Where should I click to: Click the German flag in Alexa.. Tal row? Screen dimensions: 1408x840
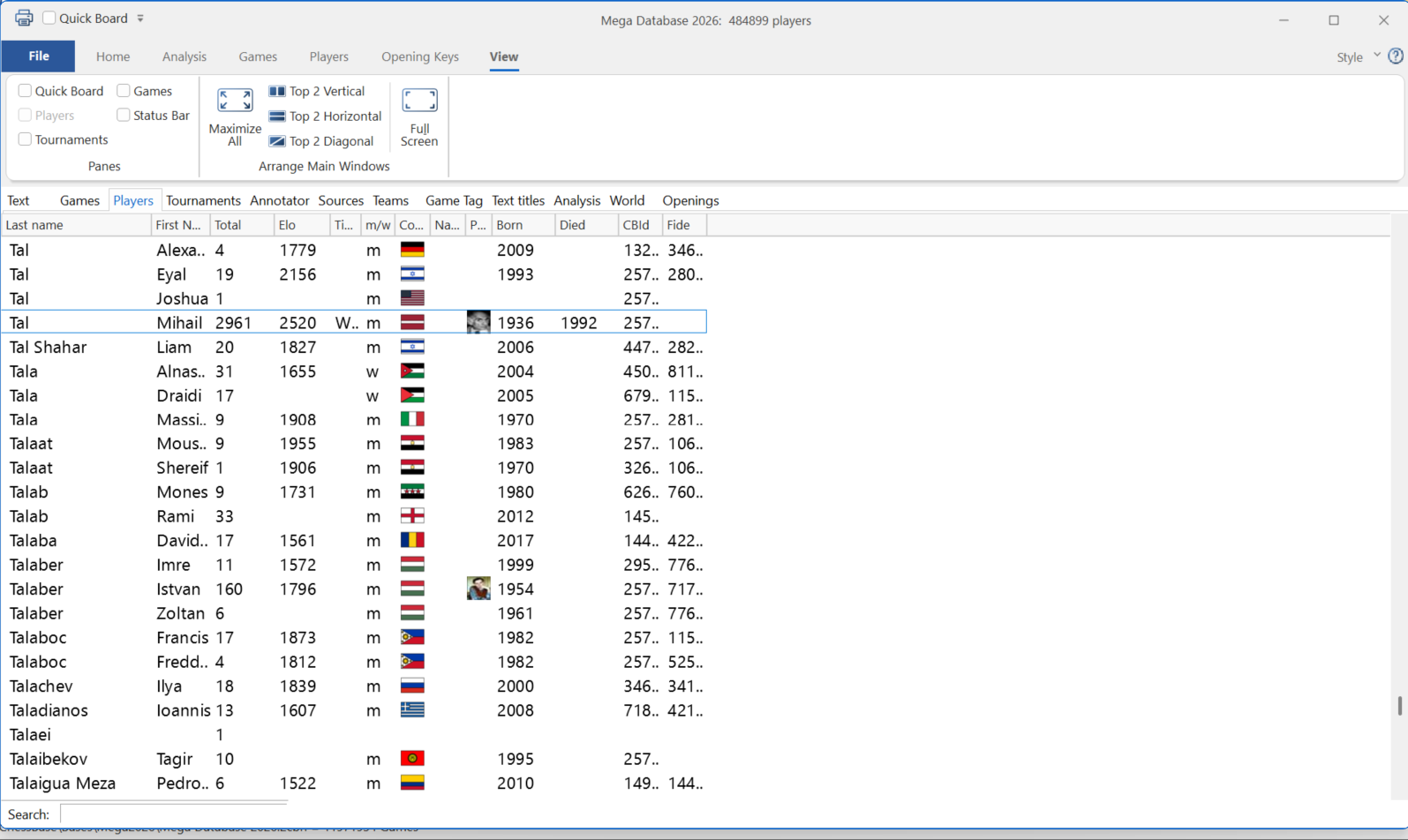[x=412, y=250]
